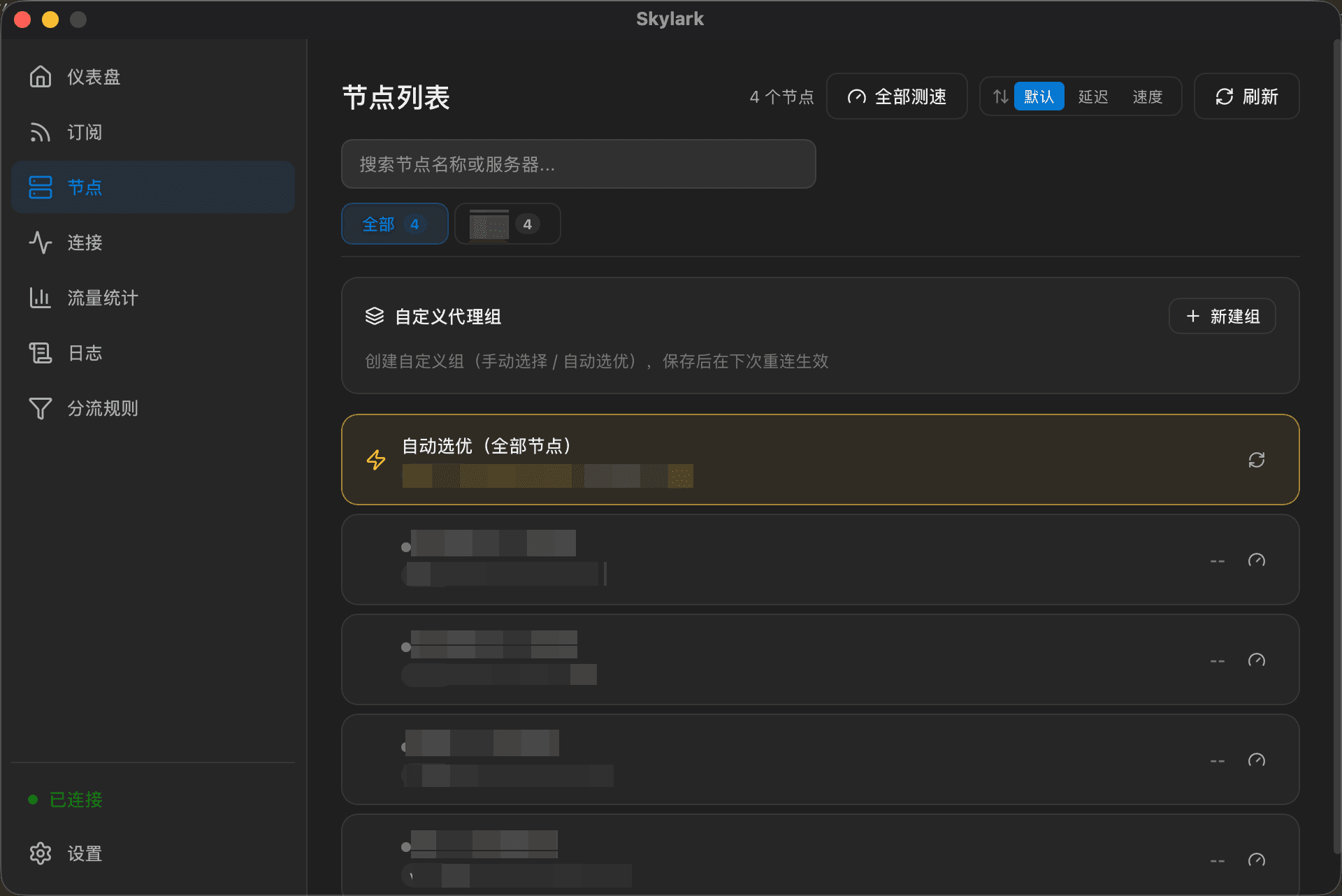The height and width of the screenshot is (896, 1342).
Task: Click the 设置 gear icon
Action: [41, 853]
